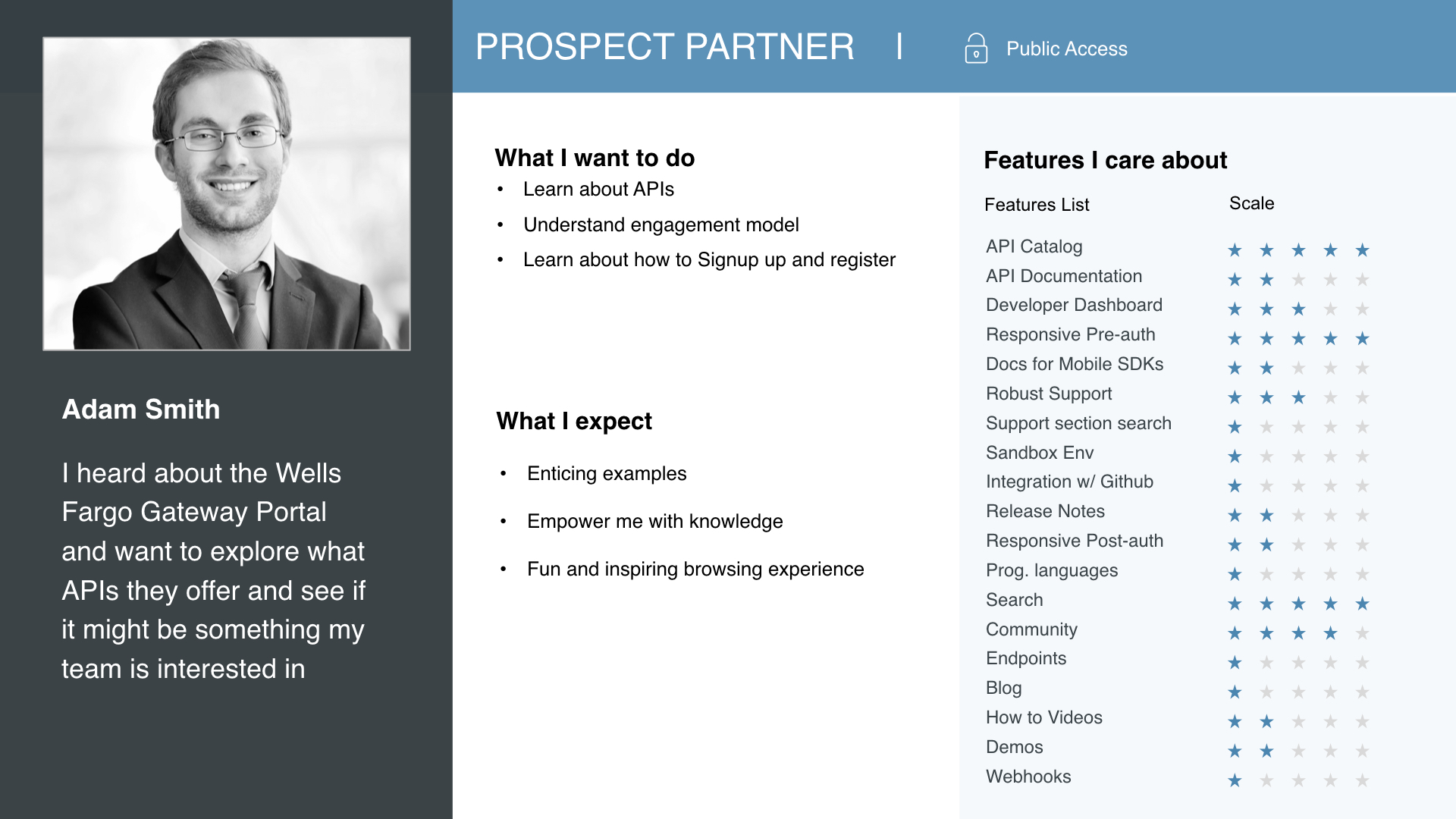This screenshot has height=819, width=1456.
Task: Click the second star for How to Videos
Action: pos(1266,722)
